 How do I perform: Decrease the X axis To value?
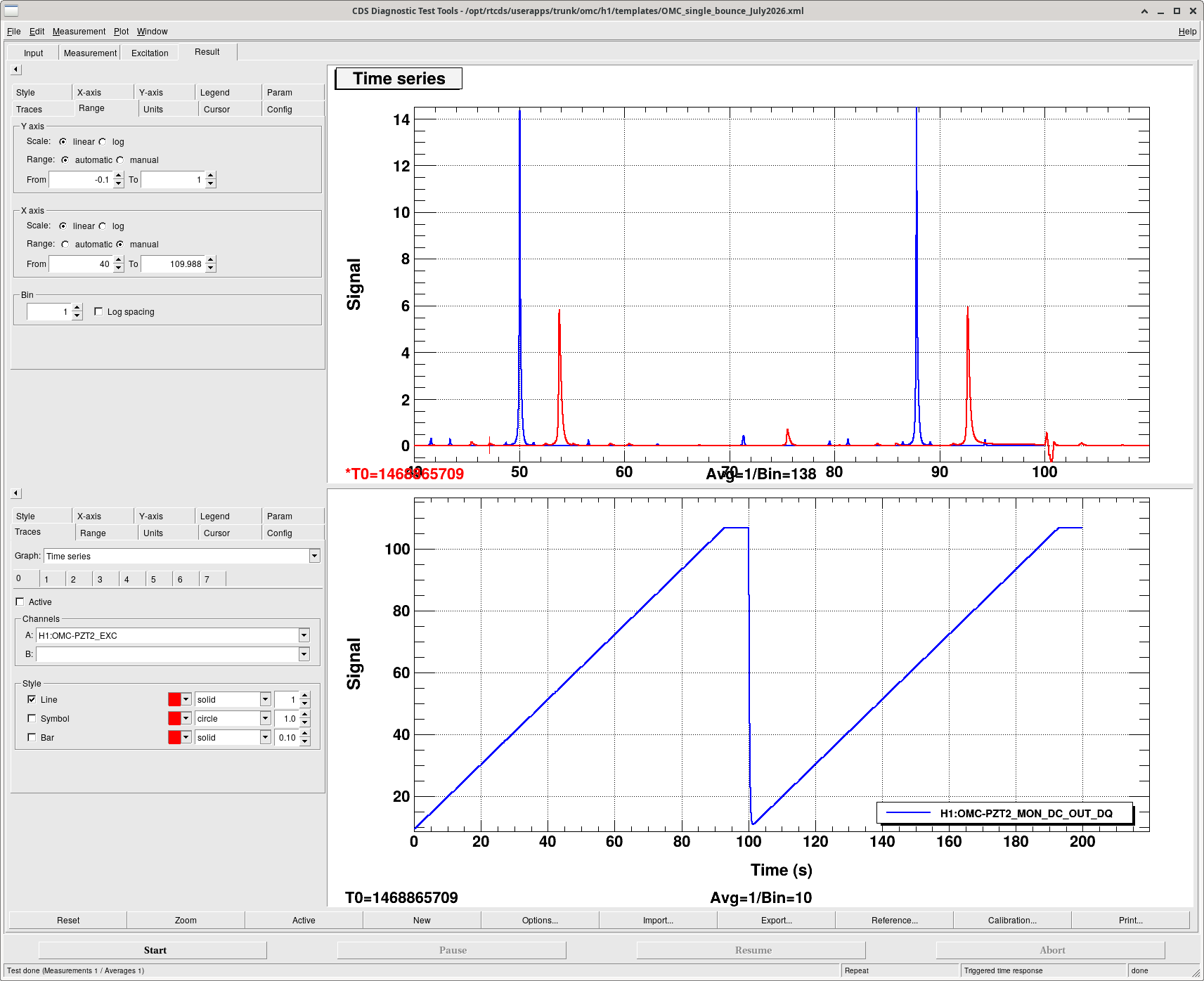pos(211,268)
